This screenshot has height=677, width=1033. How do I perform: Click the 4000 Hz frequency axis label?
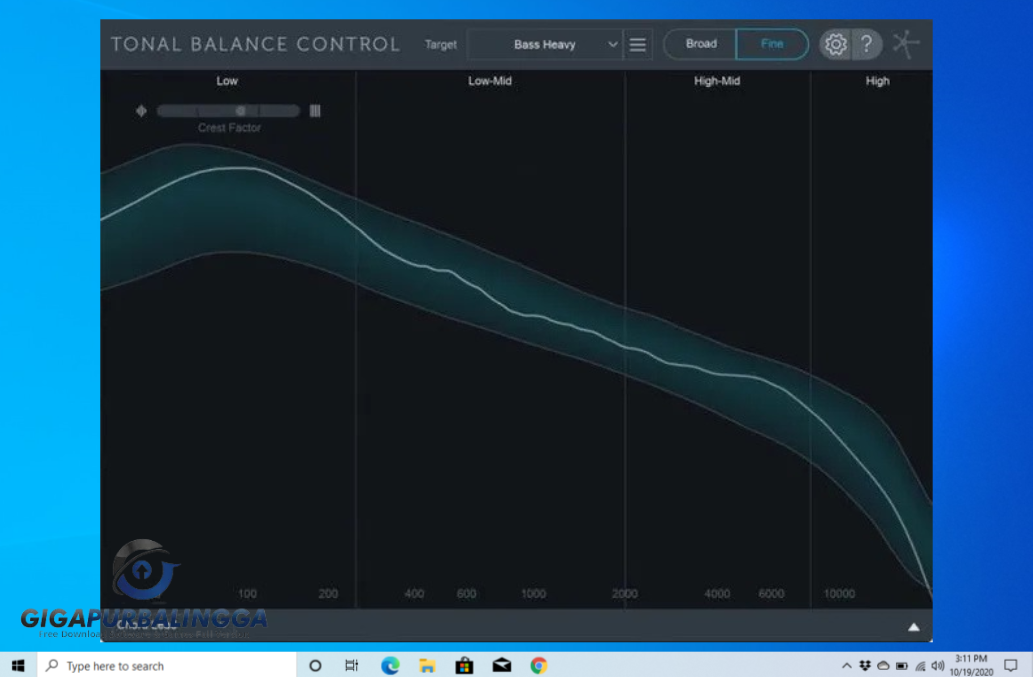pyautogui.click(x=717, y=593)
